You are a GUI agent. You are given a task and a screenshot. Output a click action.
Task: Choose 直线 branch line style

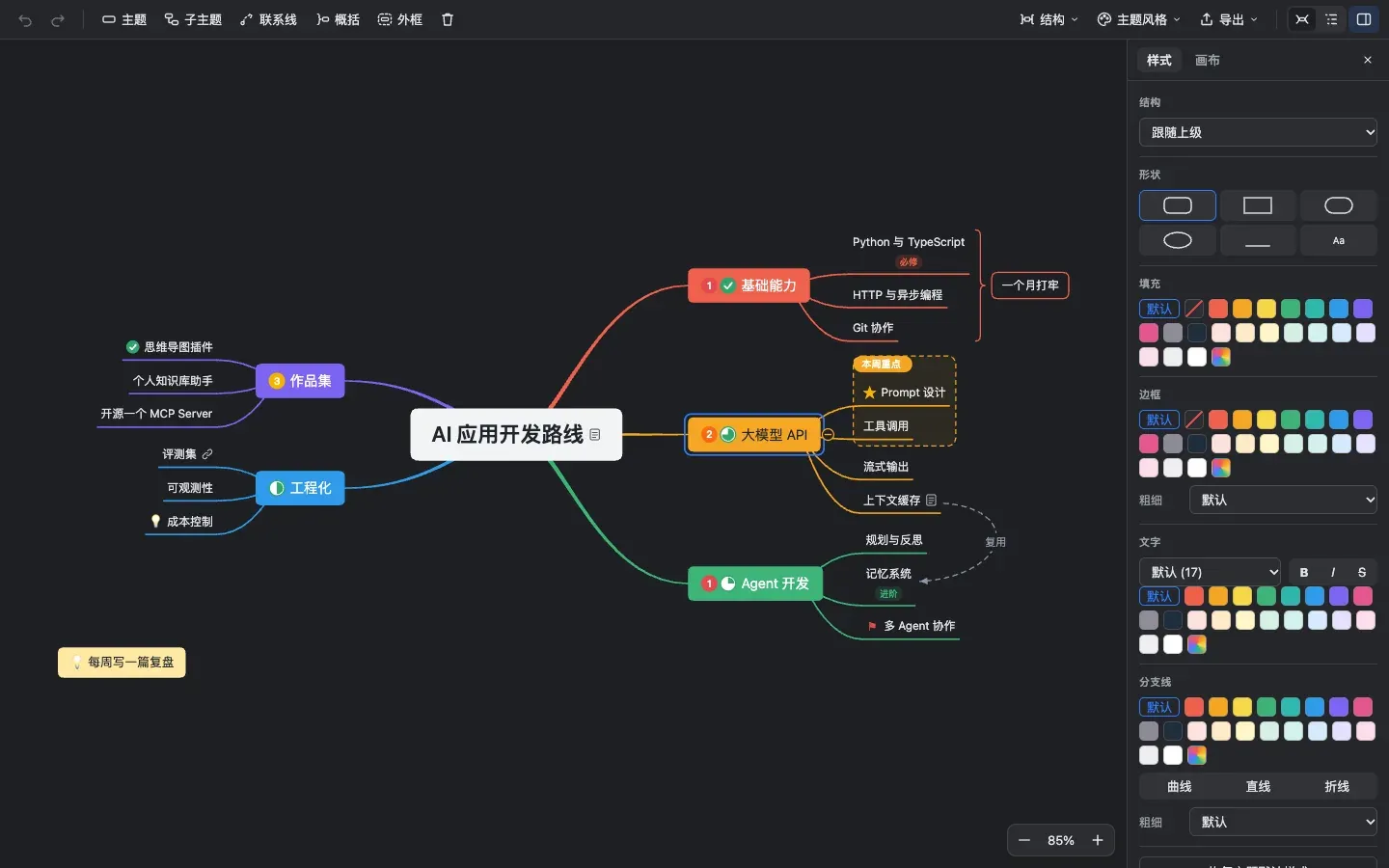[1258, 787]
